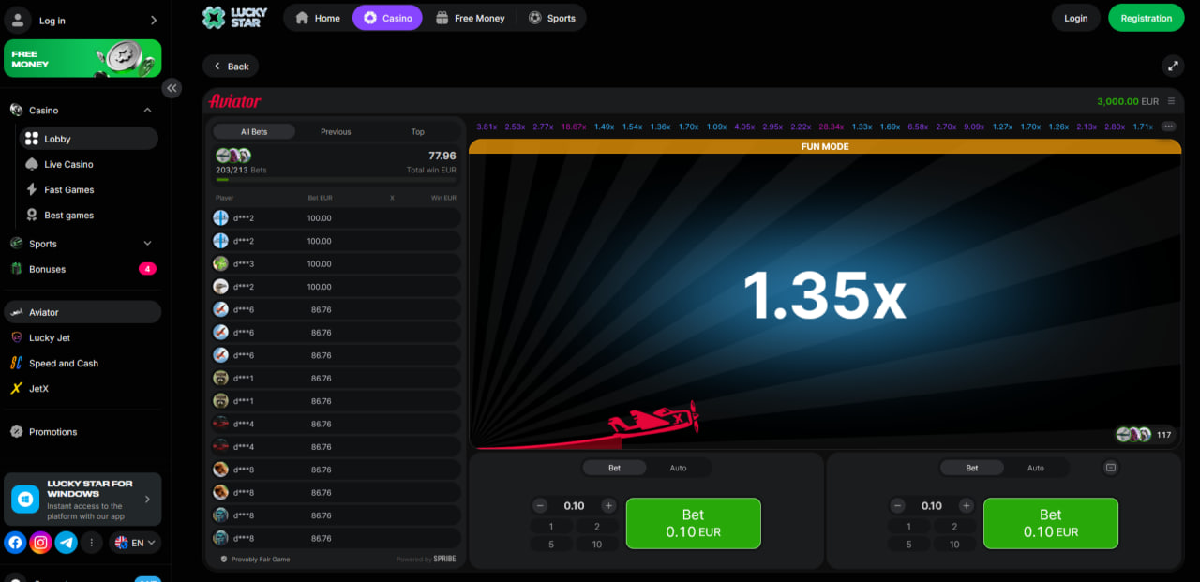Click the Lucky Star for Windows banner
The image size is (1200, 582).
[82, 499]
